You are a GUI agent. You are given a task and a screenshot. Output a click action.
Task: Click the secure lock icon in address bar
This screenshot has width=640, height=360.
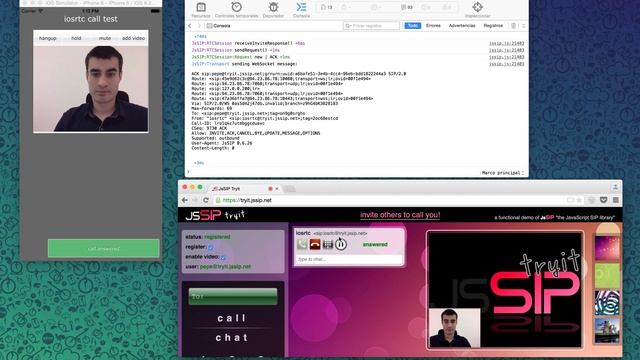218,200
